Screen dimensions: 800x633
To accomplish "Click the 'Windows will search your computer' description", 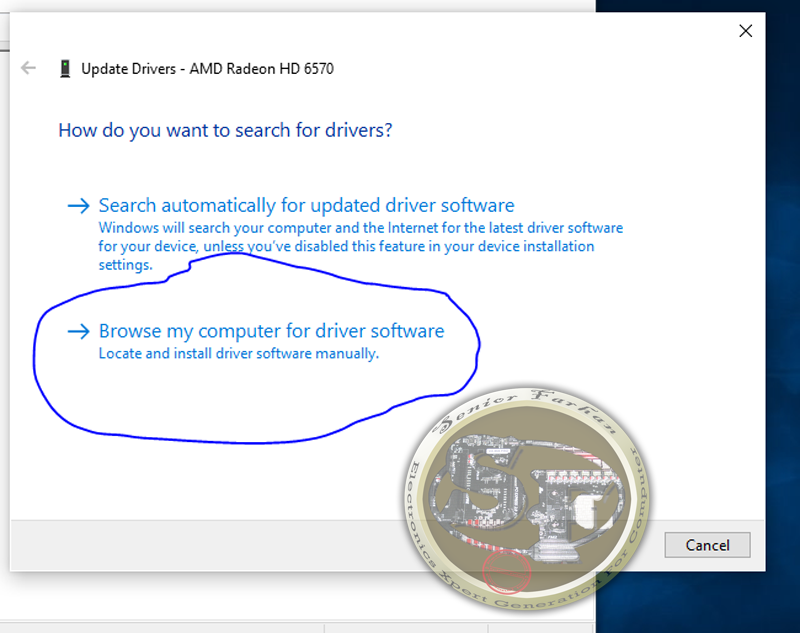I will pyautogui.click(x=361, y=246).
